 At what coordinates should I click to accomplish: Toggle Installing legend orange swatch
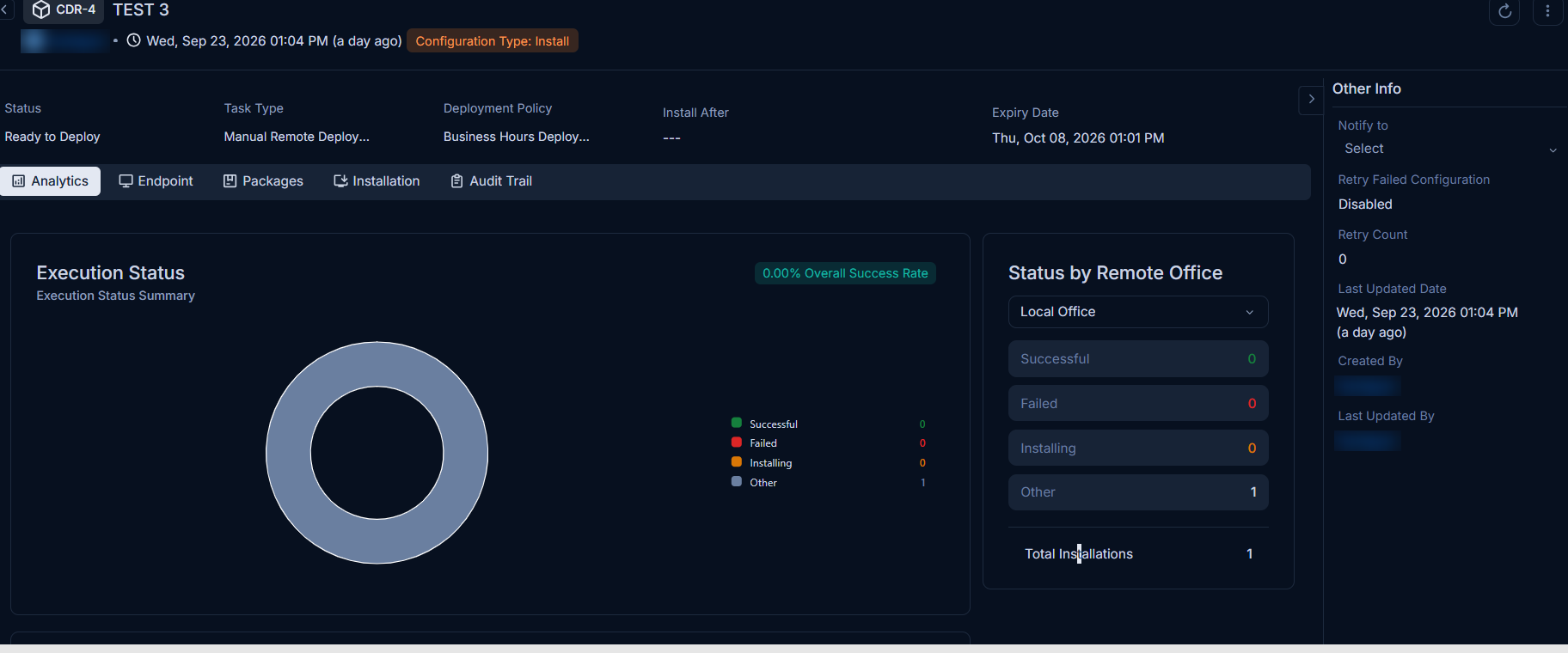coord(737,462)
